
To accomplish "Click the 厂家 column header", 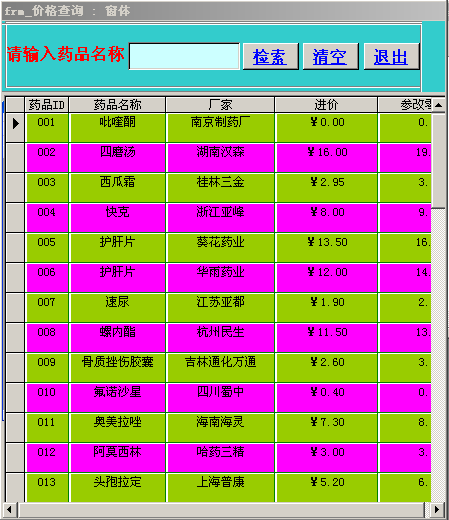I will click(220, 105).
